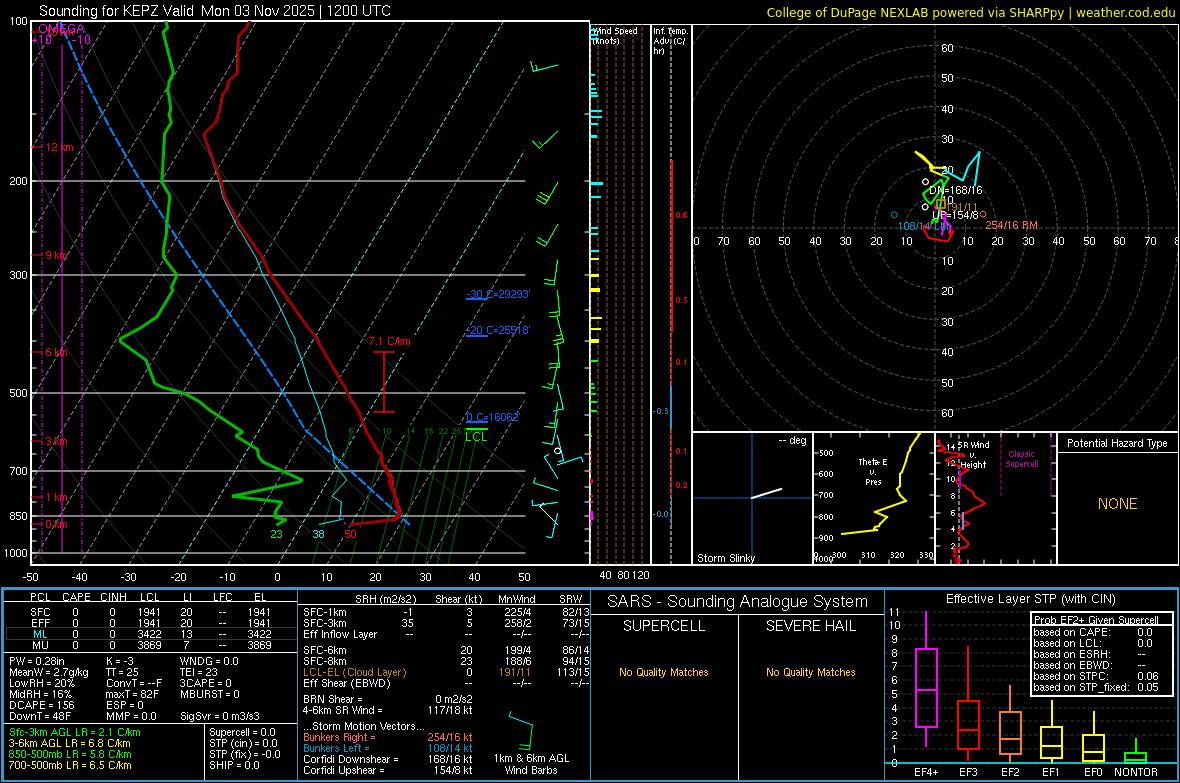This screenshot has height=783, width=1180.
Task: Click the UP=154/8 hodograph label
Action: (x=956, y=215)
